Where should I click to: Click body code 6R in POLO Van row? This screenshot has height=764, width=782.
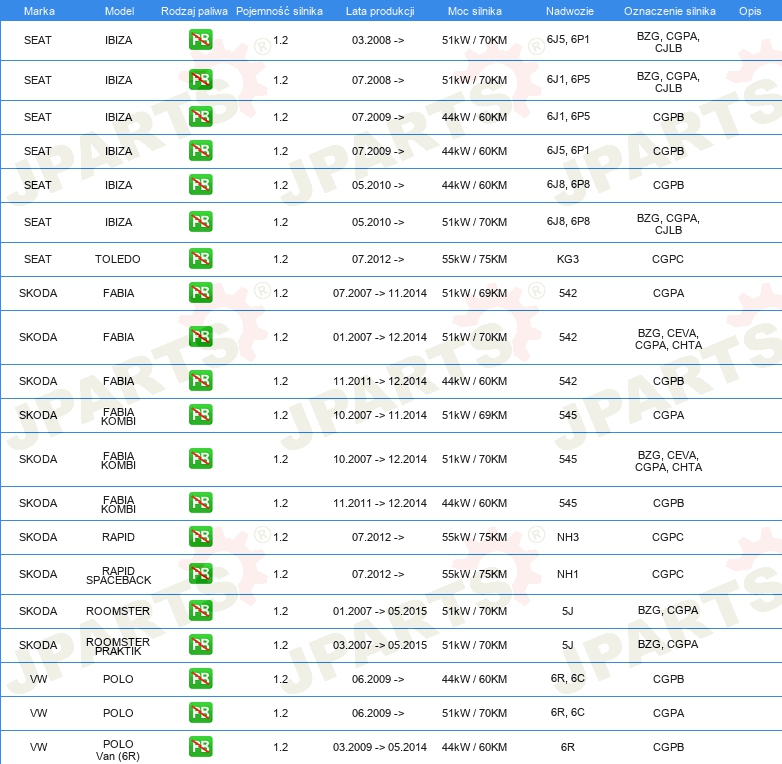coord(568,747)
